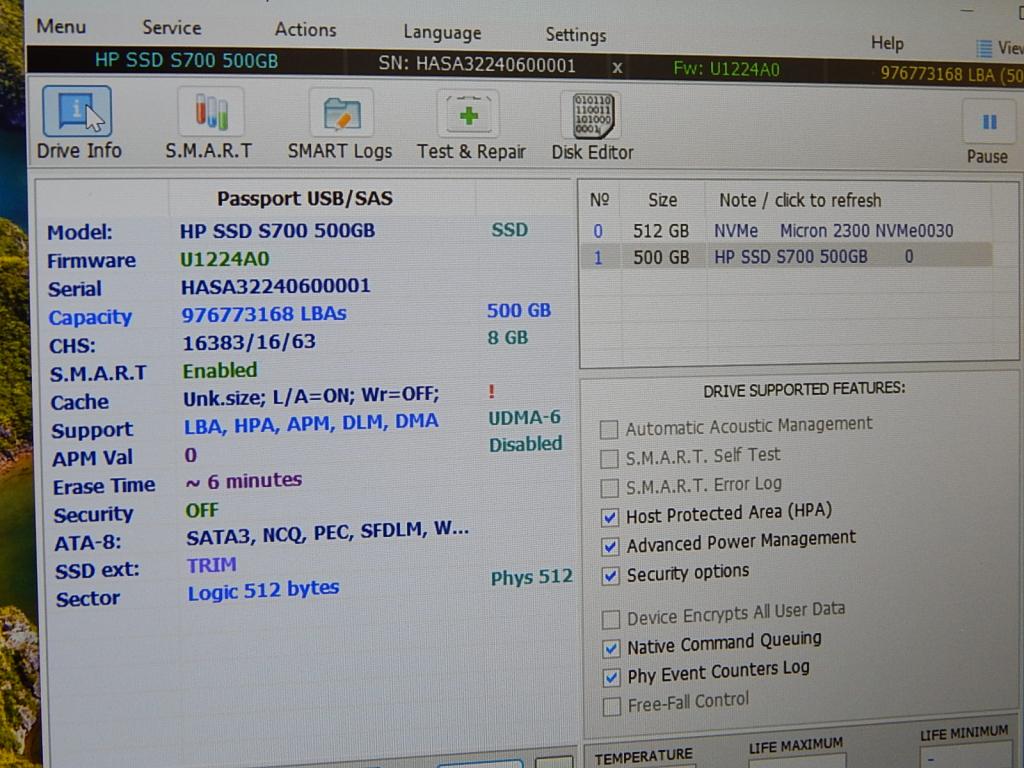The image size is (1024, 768).
Task: Click the S.M.A.R.T Enabled value
Action: [x=220, y=371]
